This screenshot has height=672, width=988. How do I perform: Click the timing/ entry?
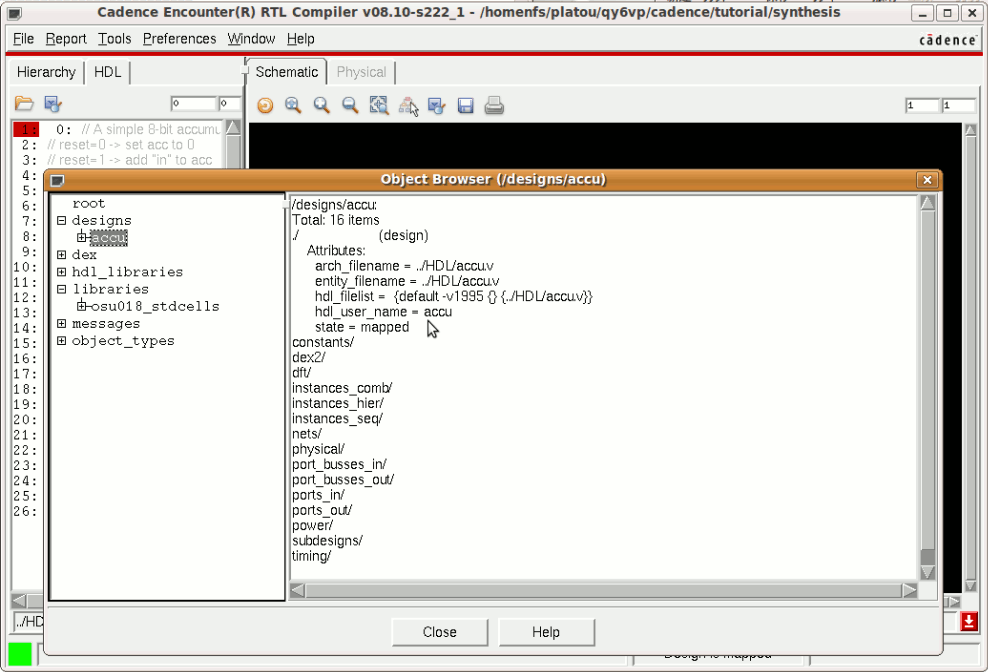[311, 556]
